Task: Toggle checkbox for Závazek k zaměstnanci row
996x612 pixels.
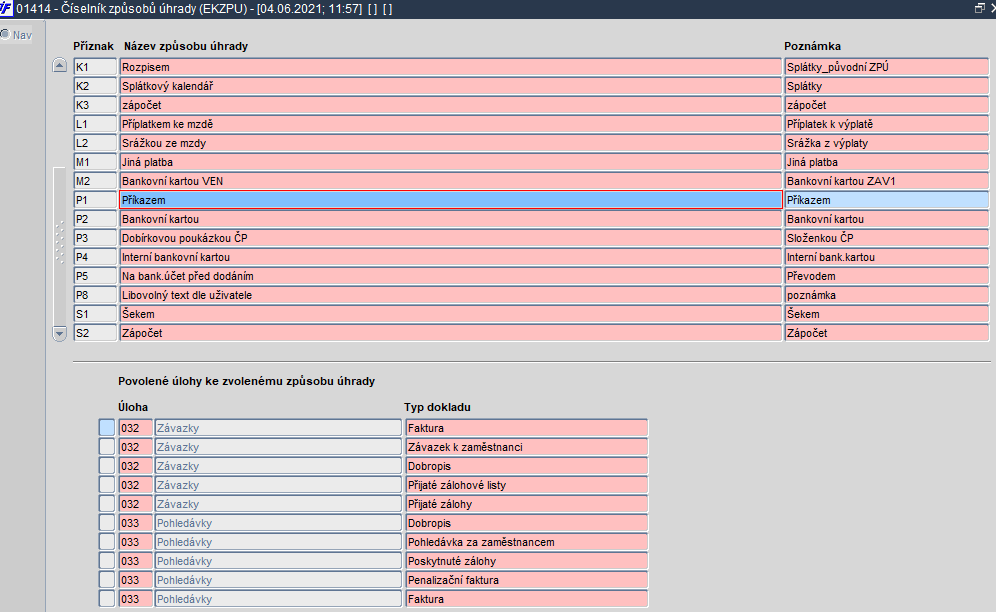Action: [x=107, y=447]
